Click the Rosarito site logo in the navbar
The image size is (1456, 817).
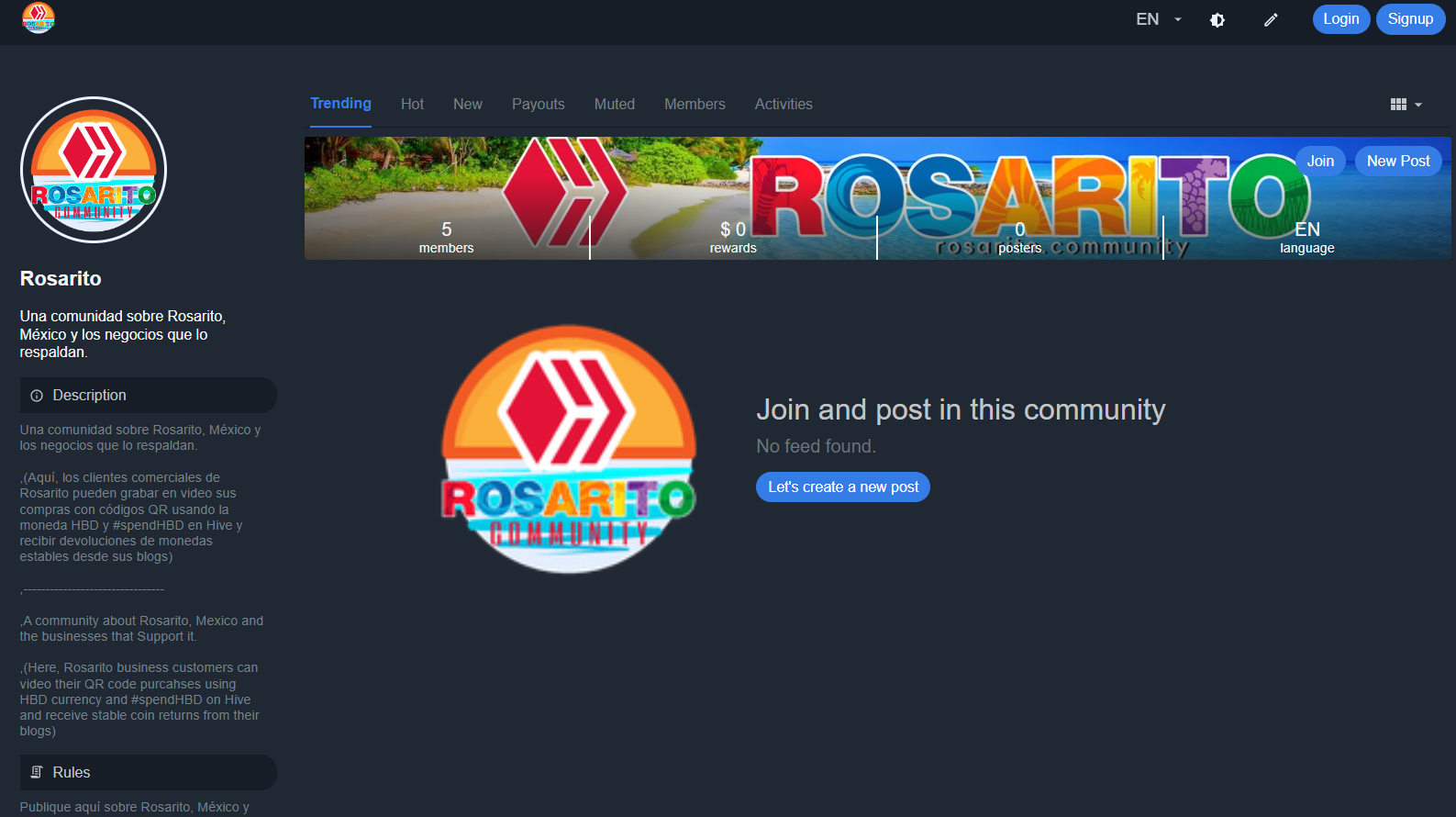click(39, 18)
